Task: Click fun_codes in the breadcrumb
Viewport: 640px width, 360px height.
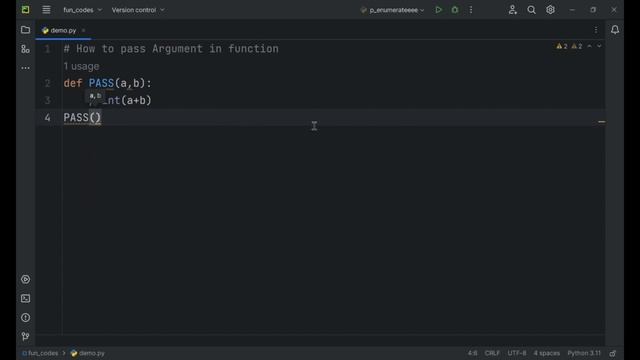Action: coord(40,353)
